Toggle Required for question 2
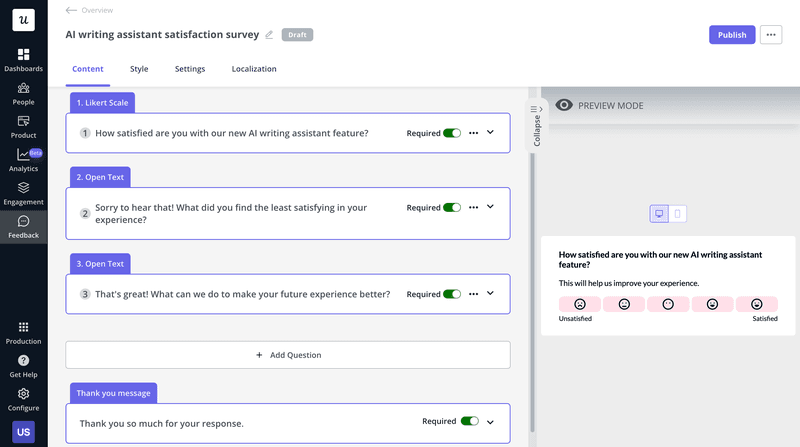This screenshot has height=447, width=800. click(452, 207)
